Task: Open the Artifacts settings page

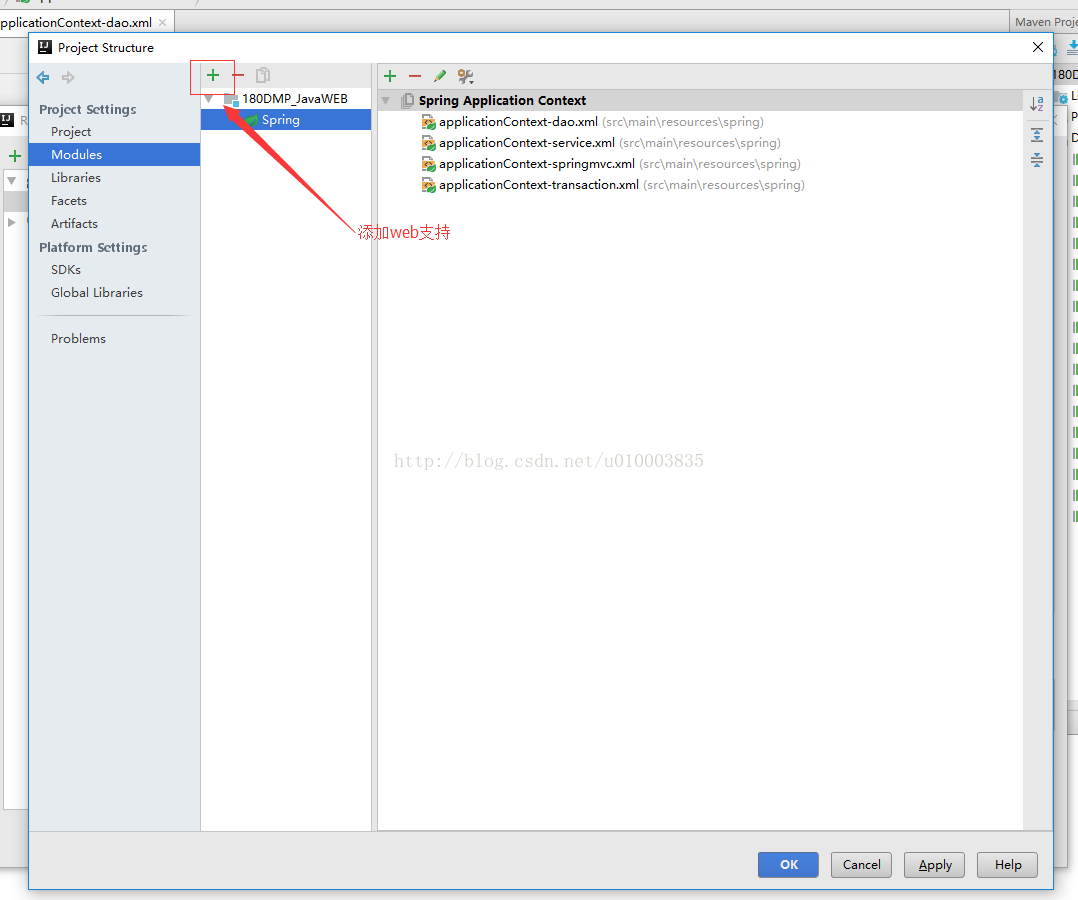Action: click(x=74, y=223)
